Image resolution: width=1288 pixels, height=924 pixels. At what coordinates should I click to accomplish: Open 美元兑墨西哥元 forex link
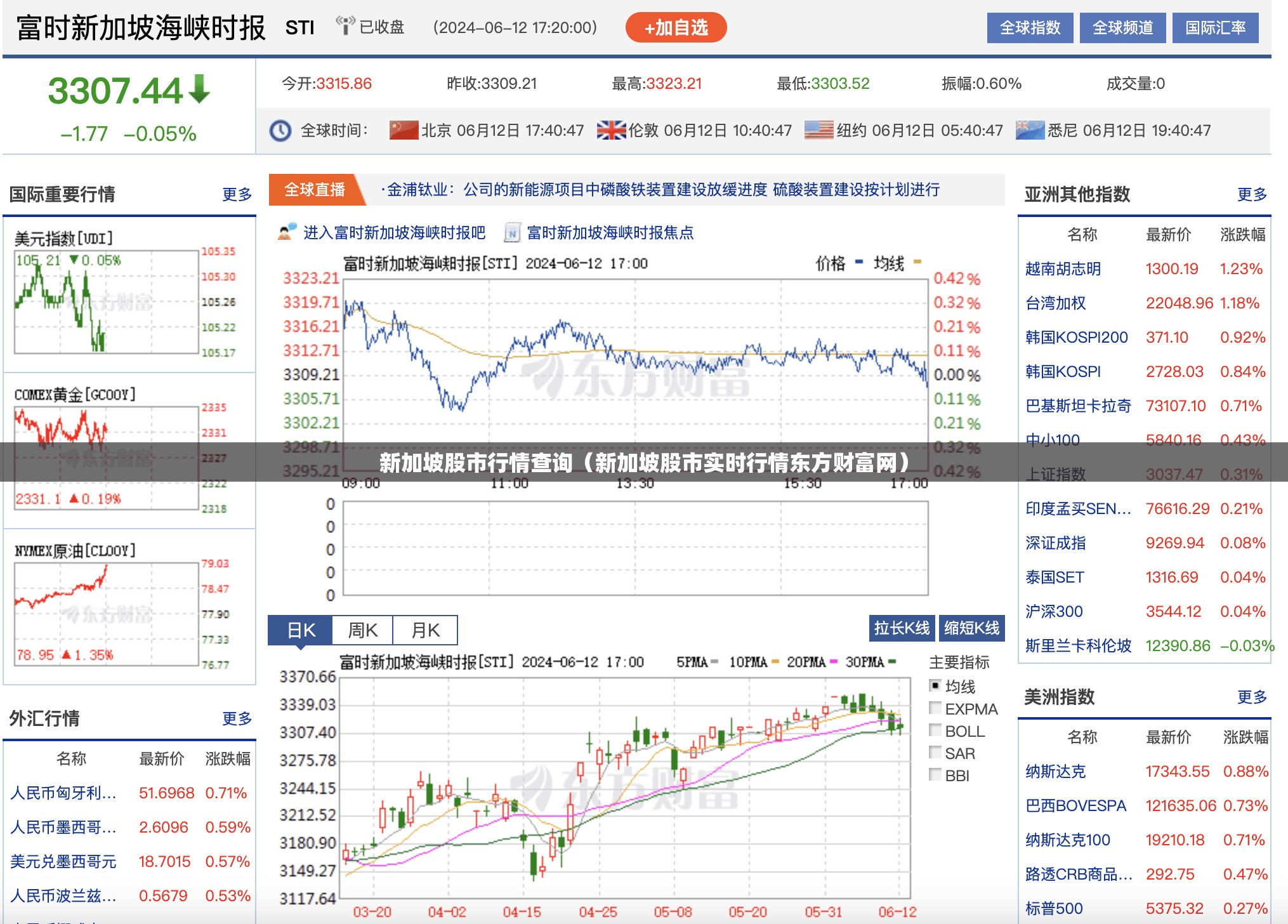tap(63, 862)
